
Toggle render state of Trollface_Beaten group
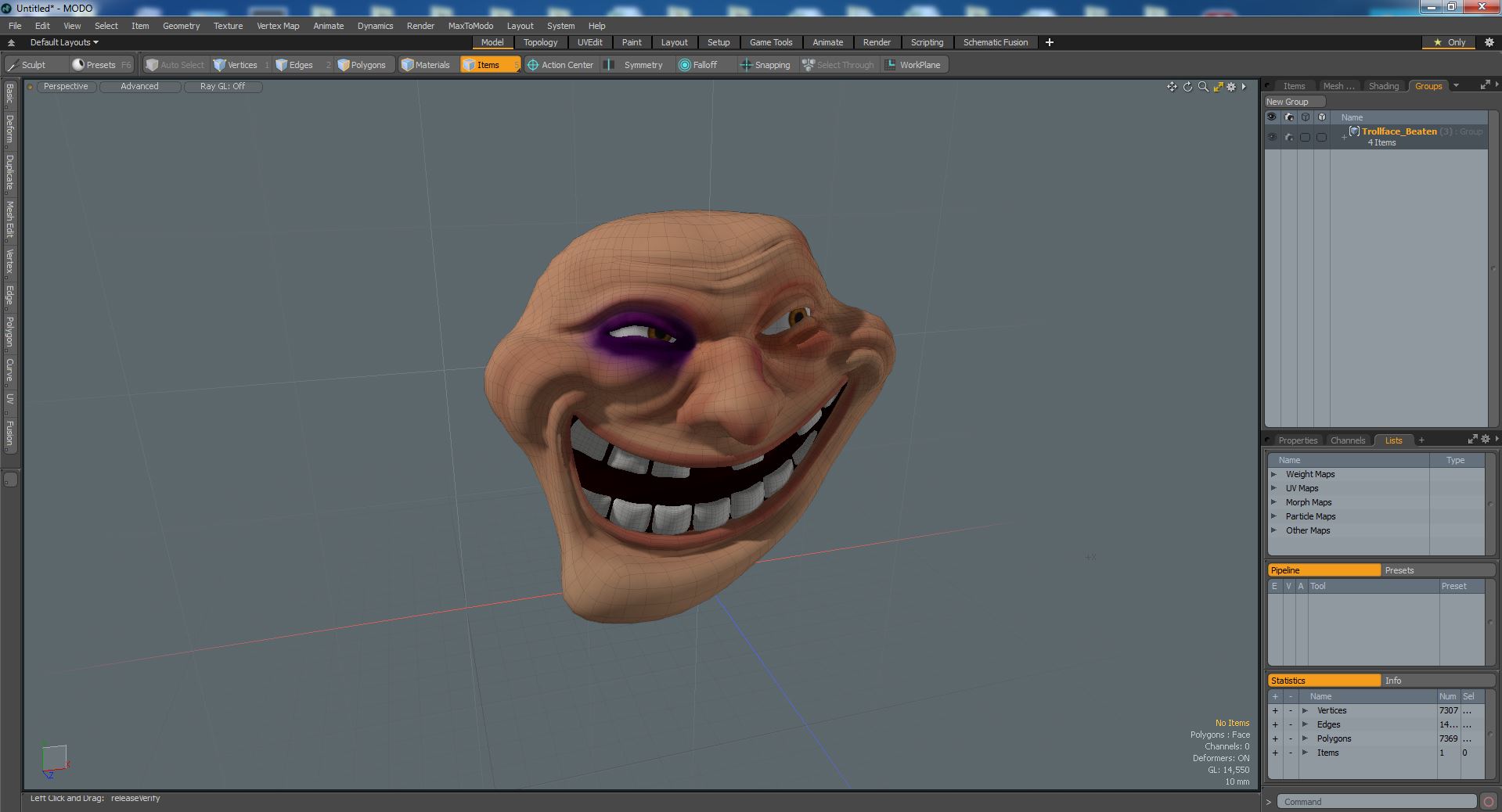(1289, 137)
